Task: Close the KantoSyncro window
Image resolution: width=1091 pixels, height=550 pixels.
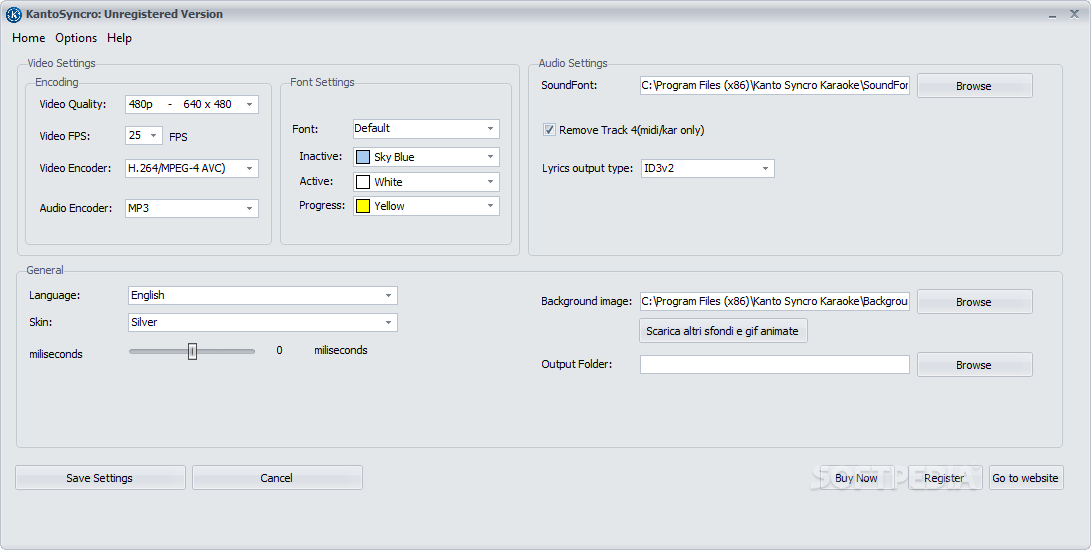Action: 1074,14
